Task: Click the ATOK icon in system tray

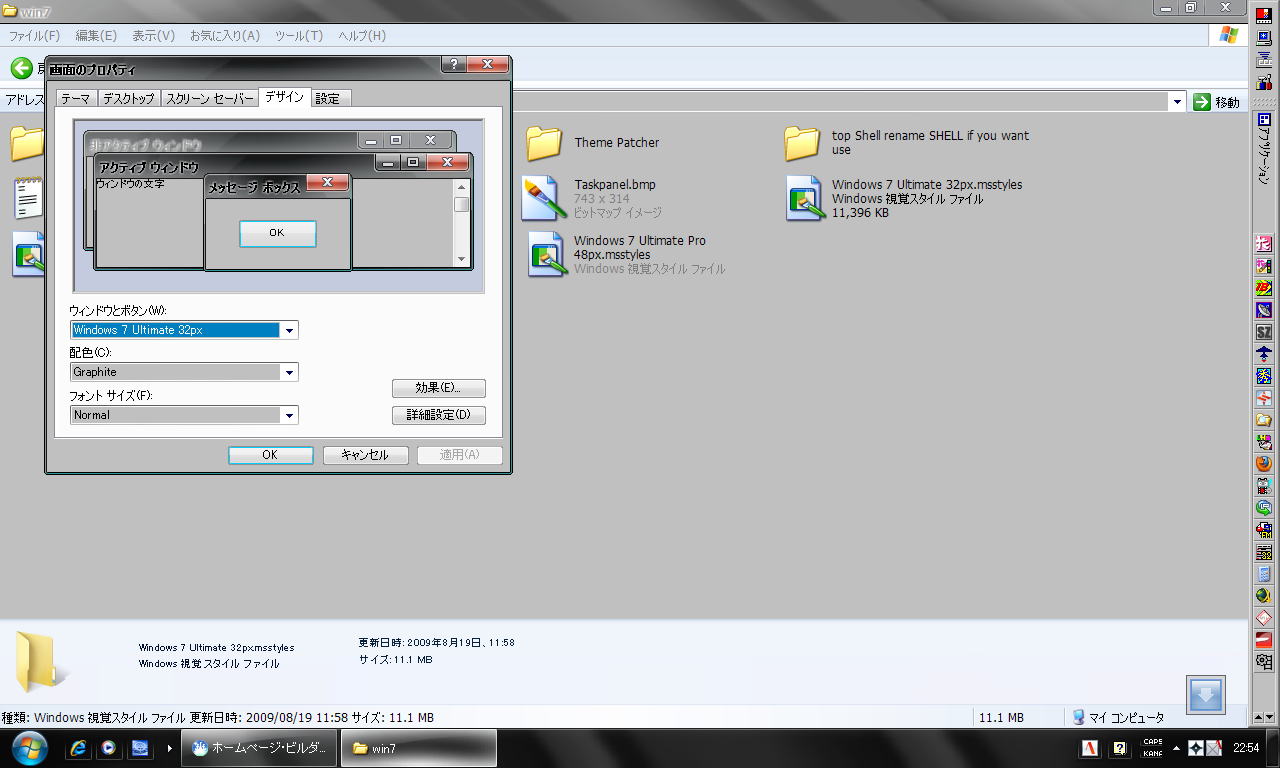Action: point(1089,748)
